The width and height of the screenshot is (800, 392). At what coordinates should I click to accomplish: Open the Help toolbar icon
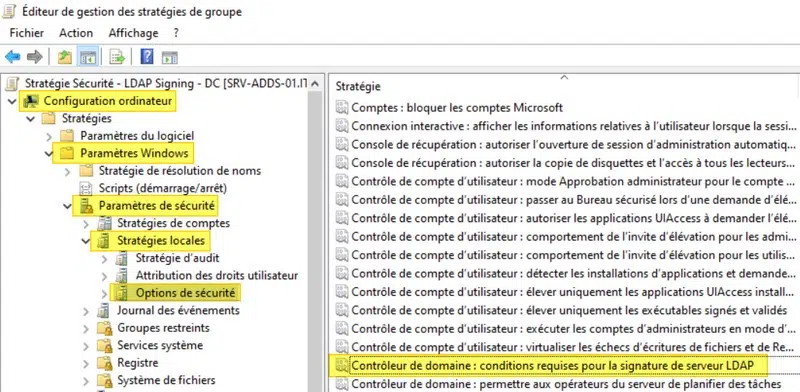coord(147,57)
